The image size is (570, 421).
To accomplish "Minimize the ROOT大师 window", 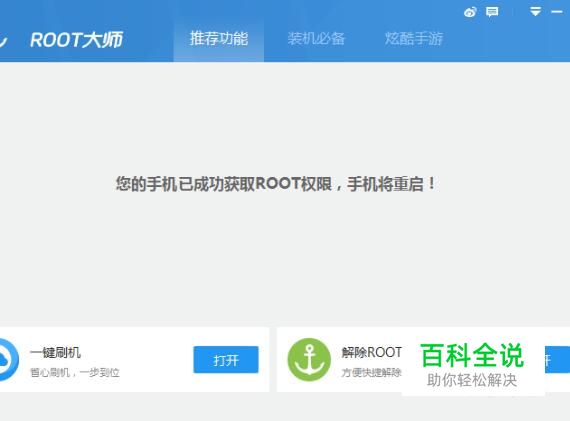I will click(557, 12).
